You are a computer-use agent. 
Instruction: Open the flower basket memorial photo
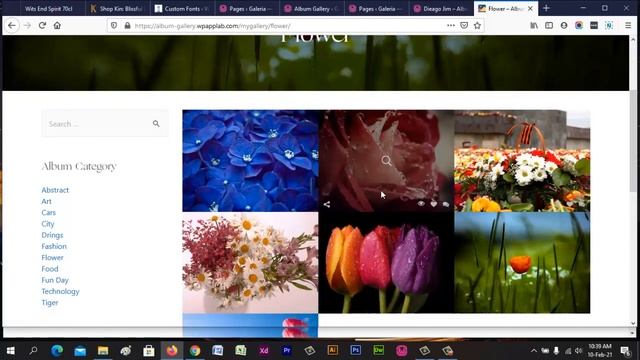[x=522, y=161]
